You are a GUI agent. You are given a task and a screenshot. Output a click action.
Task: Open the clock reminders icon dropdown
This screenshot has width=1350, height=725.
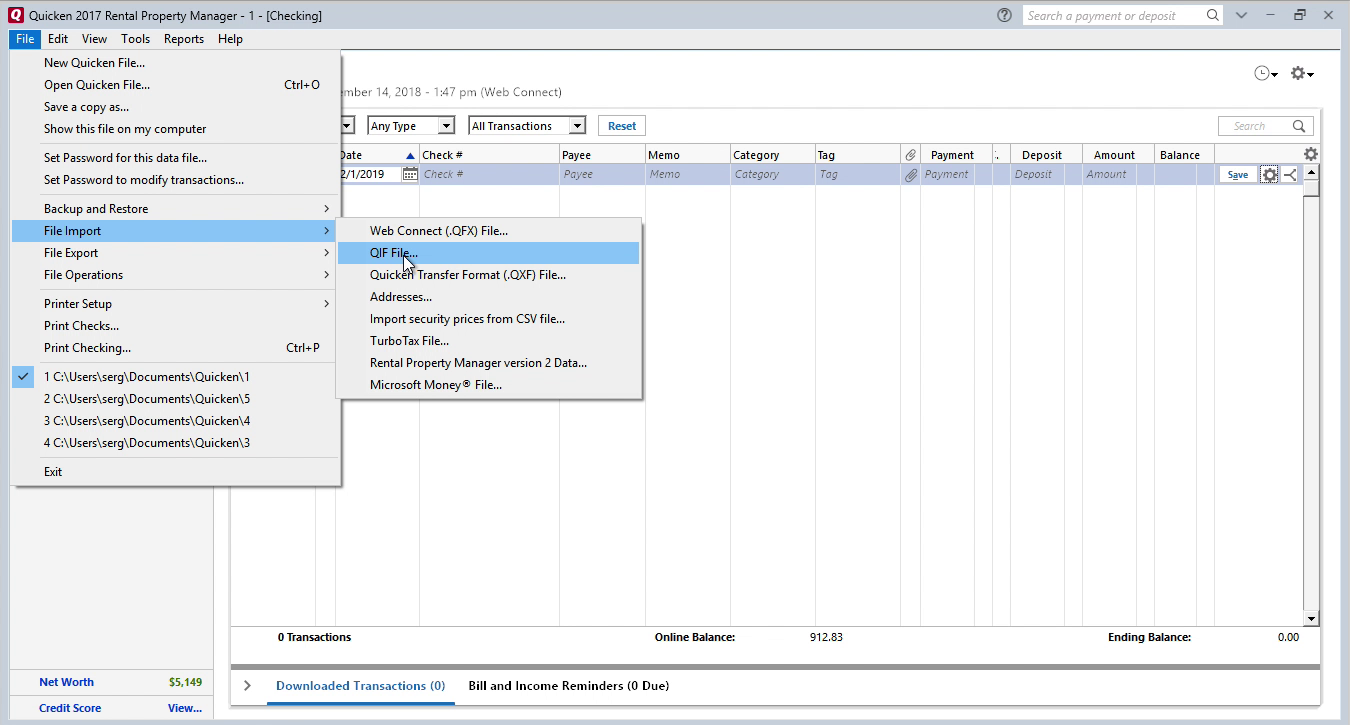pyautogui.click(x=1266, y=73)
